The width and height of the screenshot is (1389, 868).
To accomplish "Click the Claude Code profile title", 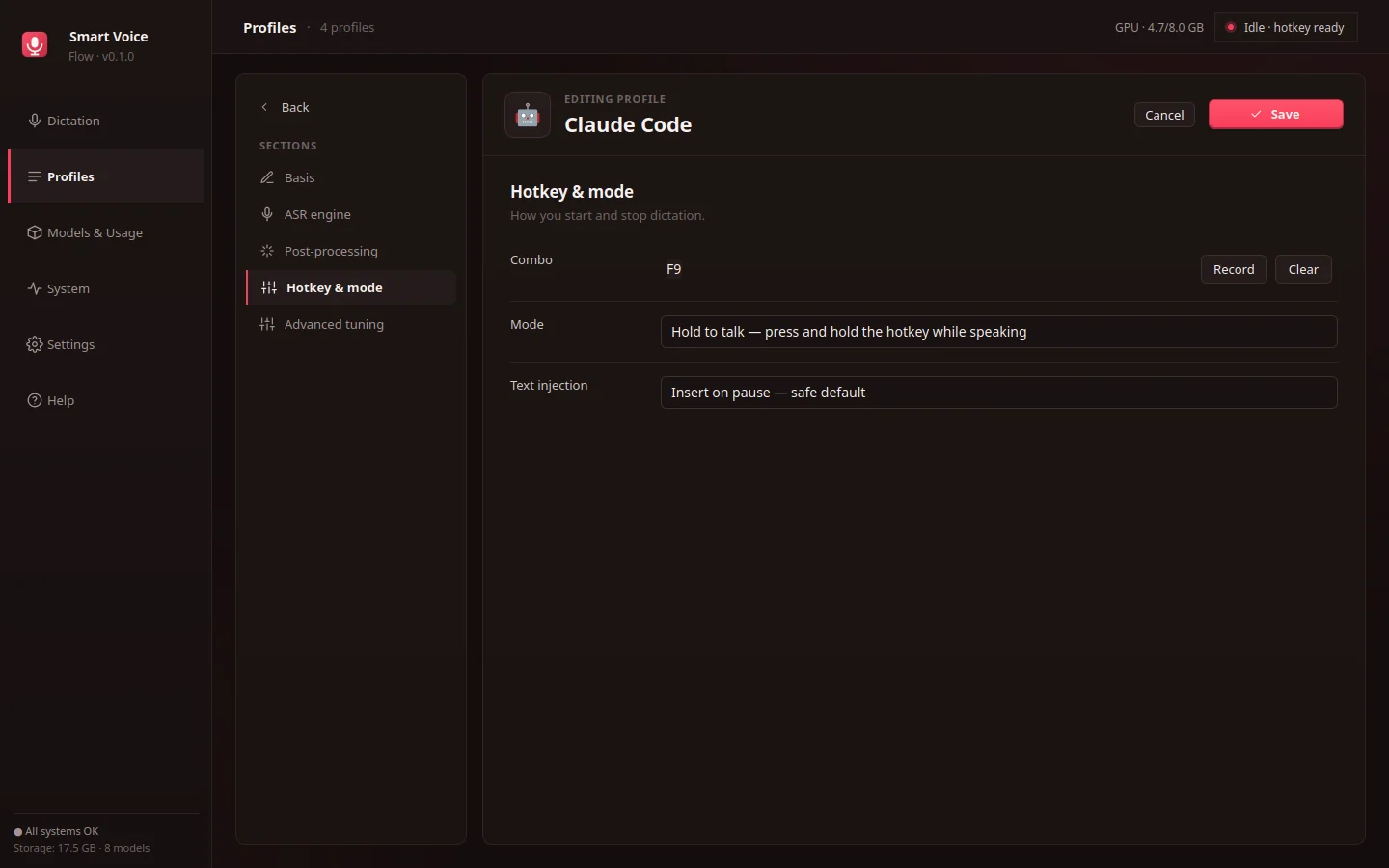I will pyautogui.click(x=628, y=124).
